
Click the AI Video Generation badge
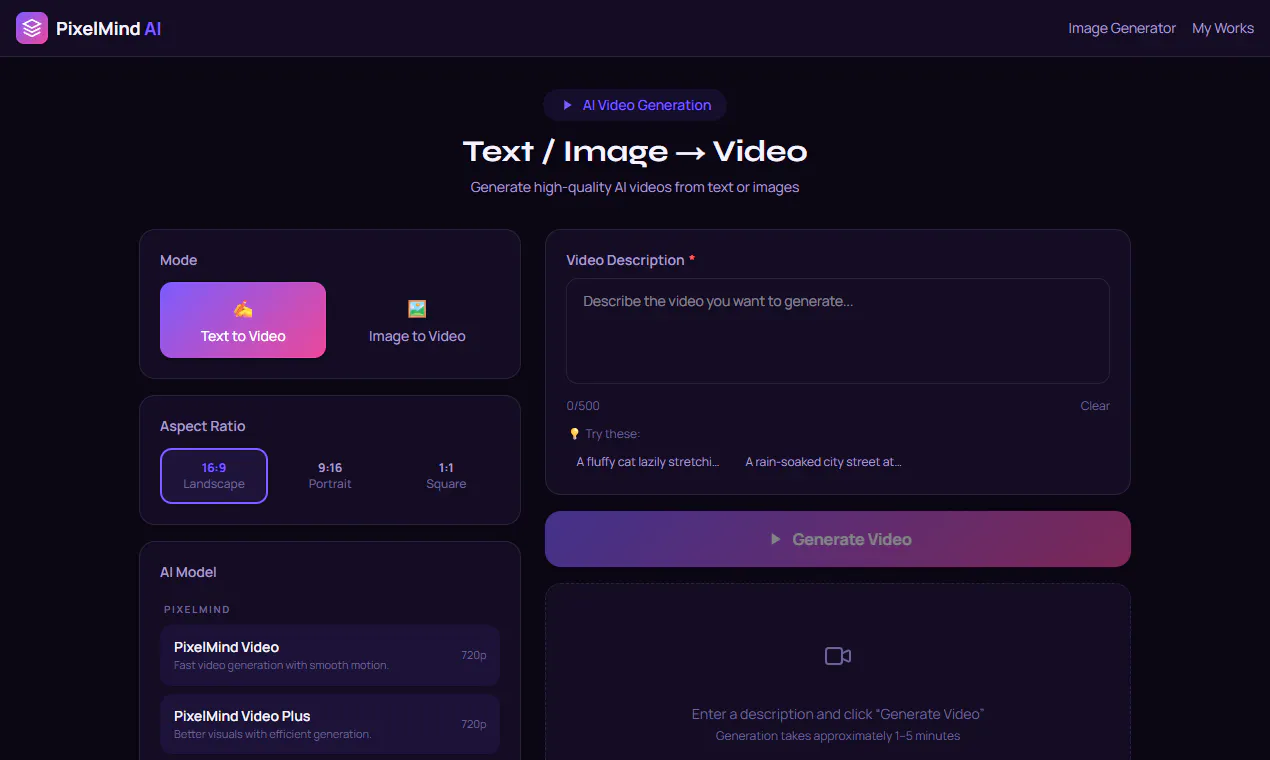635,105
